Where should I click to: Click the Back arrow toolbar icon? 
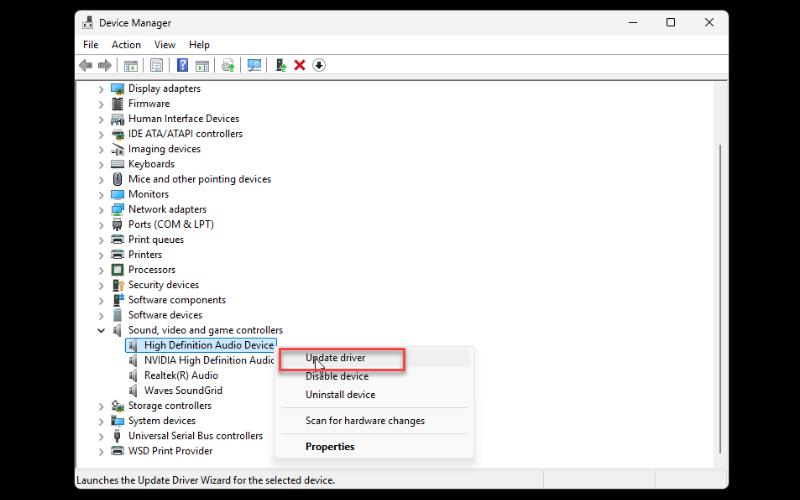(85, 65)
